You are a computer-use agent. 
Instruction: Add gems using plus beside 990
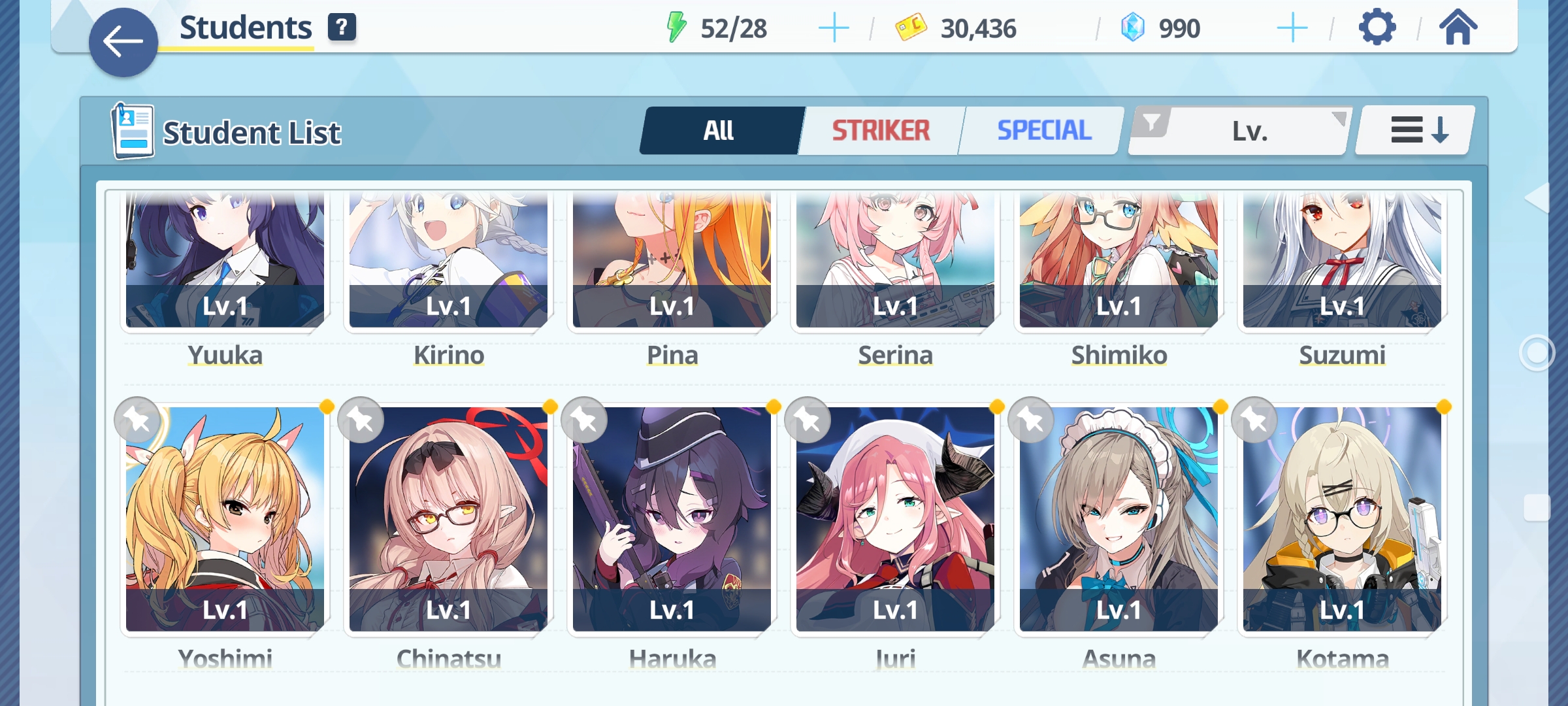[x=1292, y=28]
